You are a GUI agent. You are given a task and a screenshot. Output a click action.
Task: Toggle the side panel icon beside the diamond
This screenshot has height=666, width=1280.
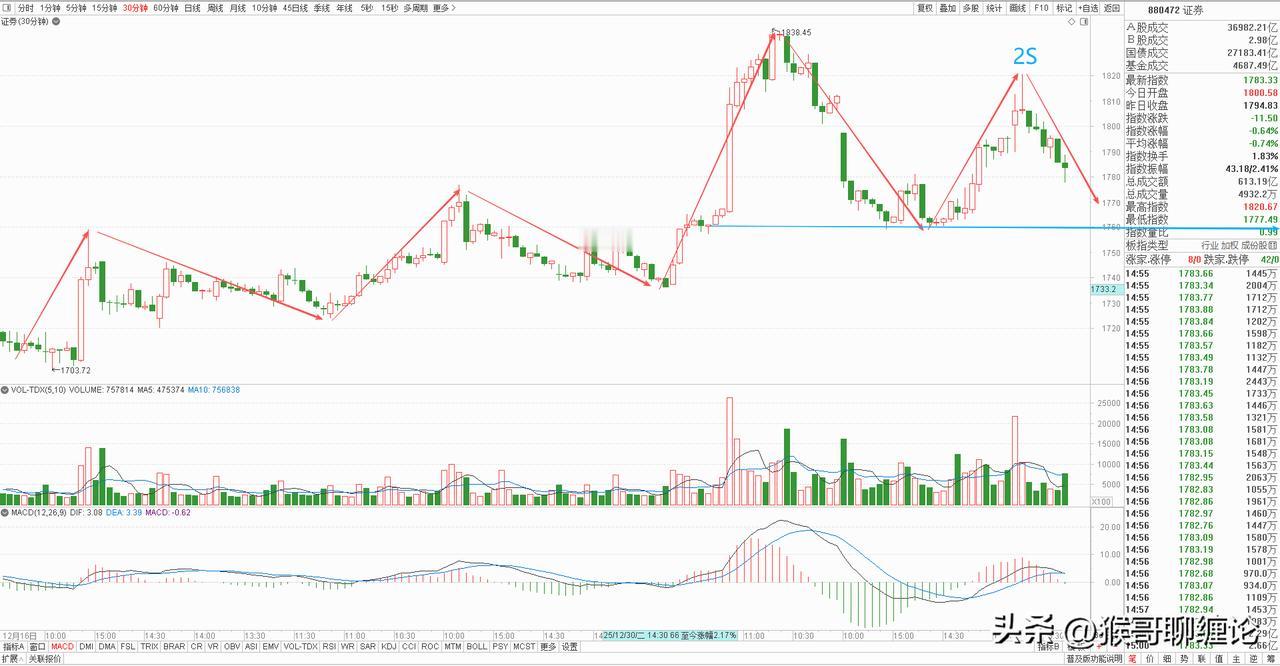(x=1084, y=21)
